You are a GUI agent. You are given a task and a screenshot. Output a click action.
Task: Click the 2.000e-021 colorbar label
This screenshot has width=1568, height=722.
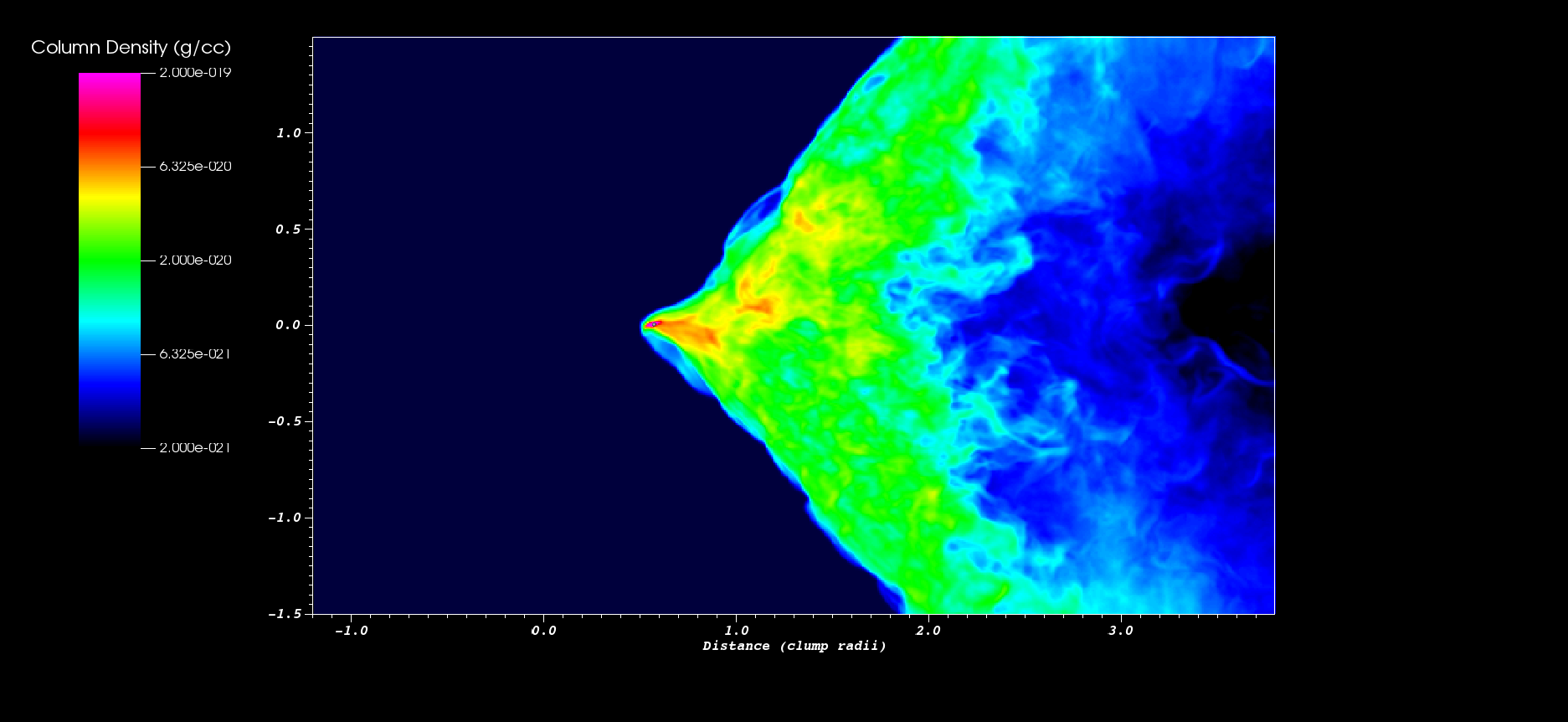click(x=195, y=448)
